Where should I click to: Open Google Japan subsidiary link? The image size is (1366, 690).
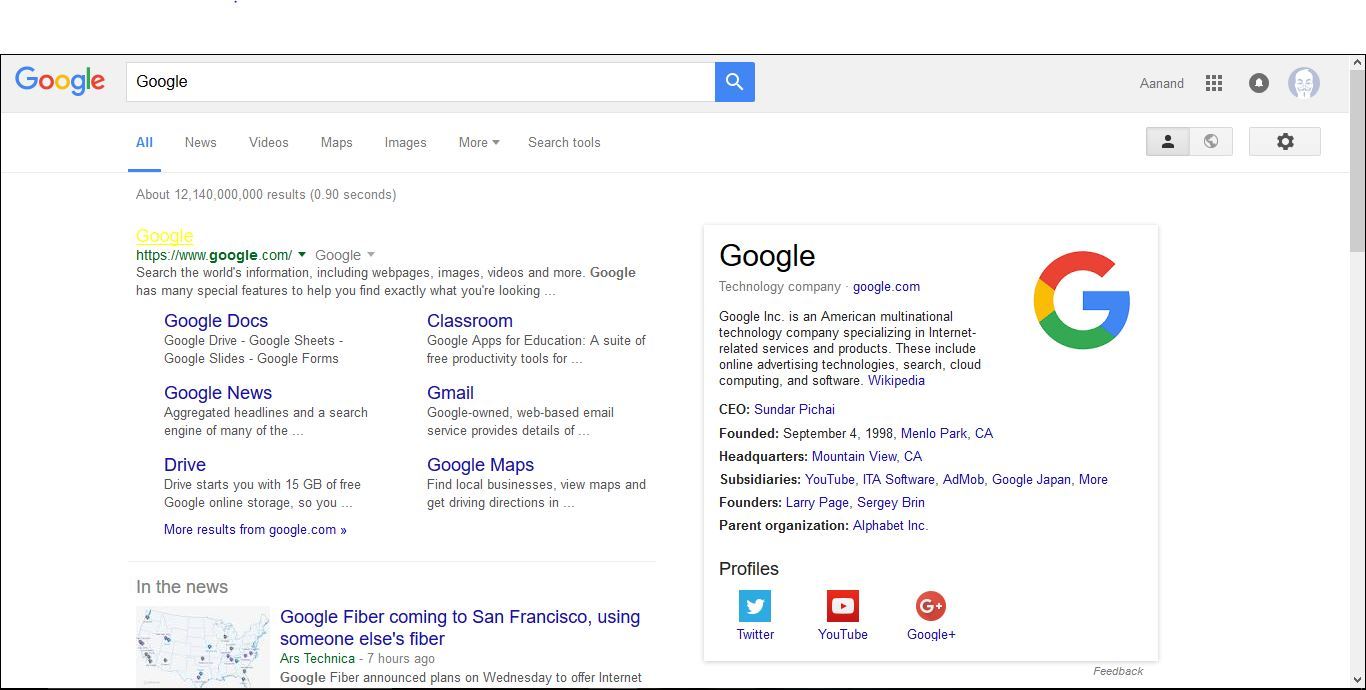[x=1031, y=480]
